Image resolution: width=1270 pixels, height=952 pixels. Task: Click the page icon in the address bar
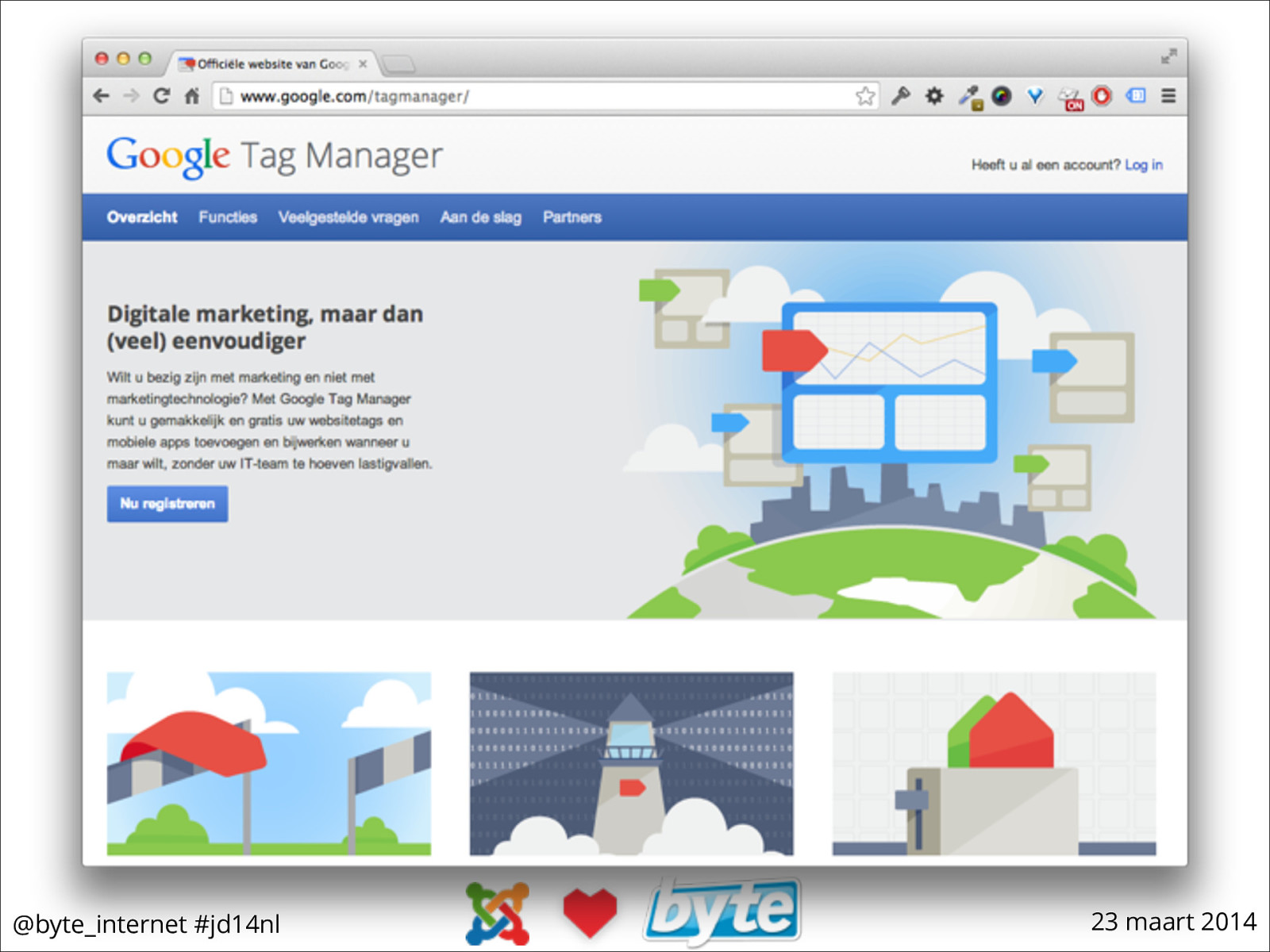(x=226, y=96)
